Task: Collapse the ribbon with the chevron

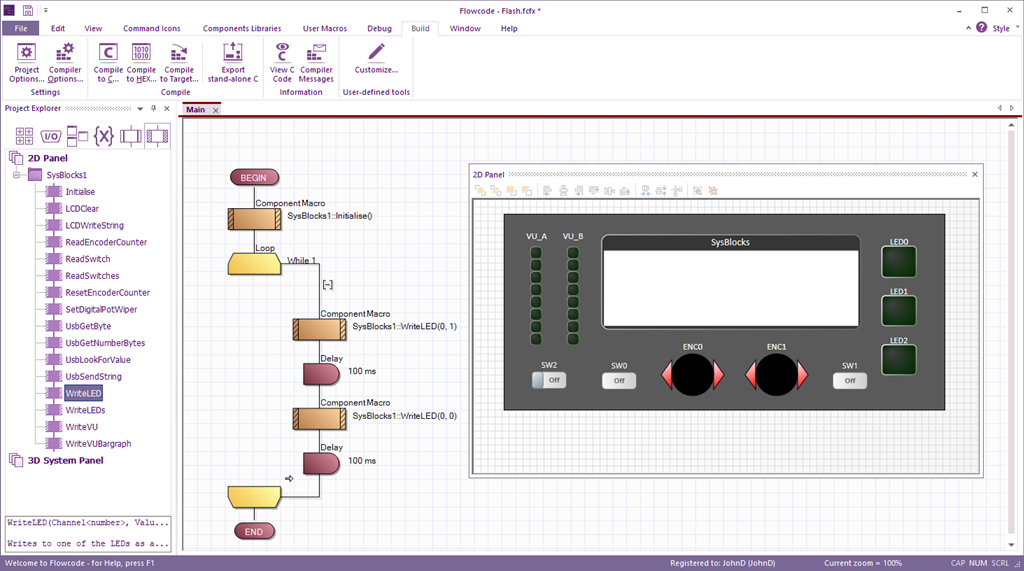Action: [968, 28]
